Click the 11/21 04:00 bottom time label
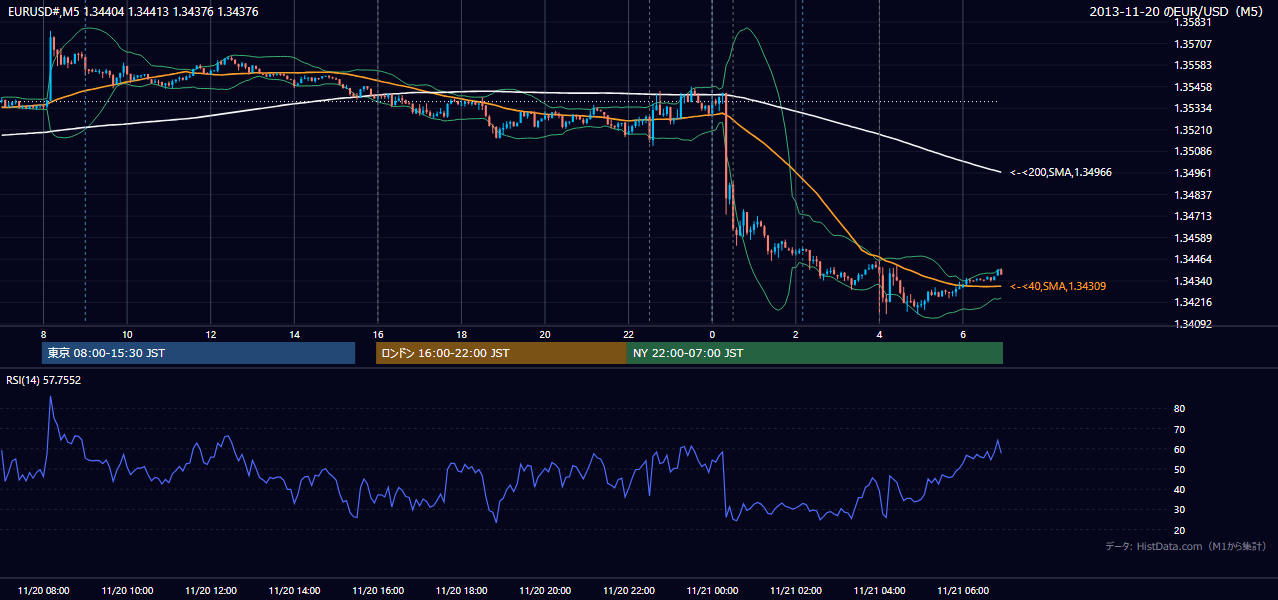 (x=879, y=591)
